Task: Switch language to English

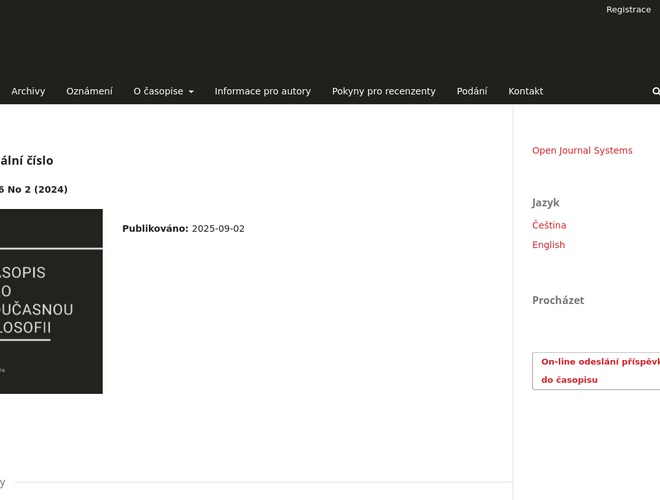Action: click(x=548, y=245)
